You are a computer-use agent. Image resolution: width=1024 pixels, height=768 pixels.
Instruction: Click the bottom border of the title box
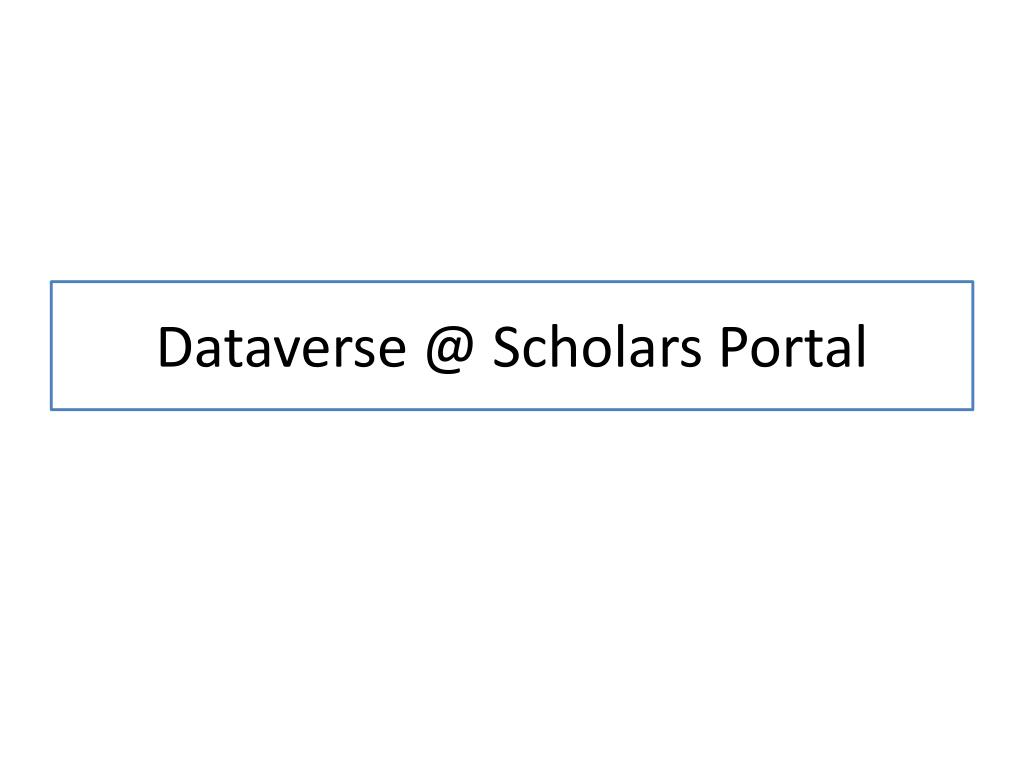click(x=512, y=409)
